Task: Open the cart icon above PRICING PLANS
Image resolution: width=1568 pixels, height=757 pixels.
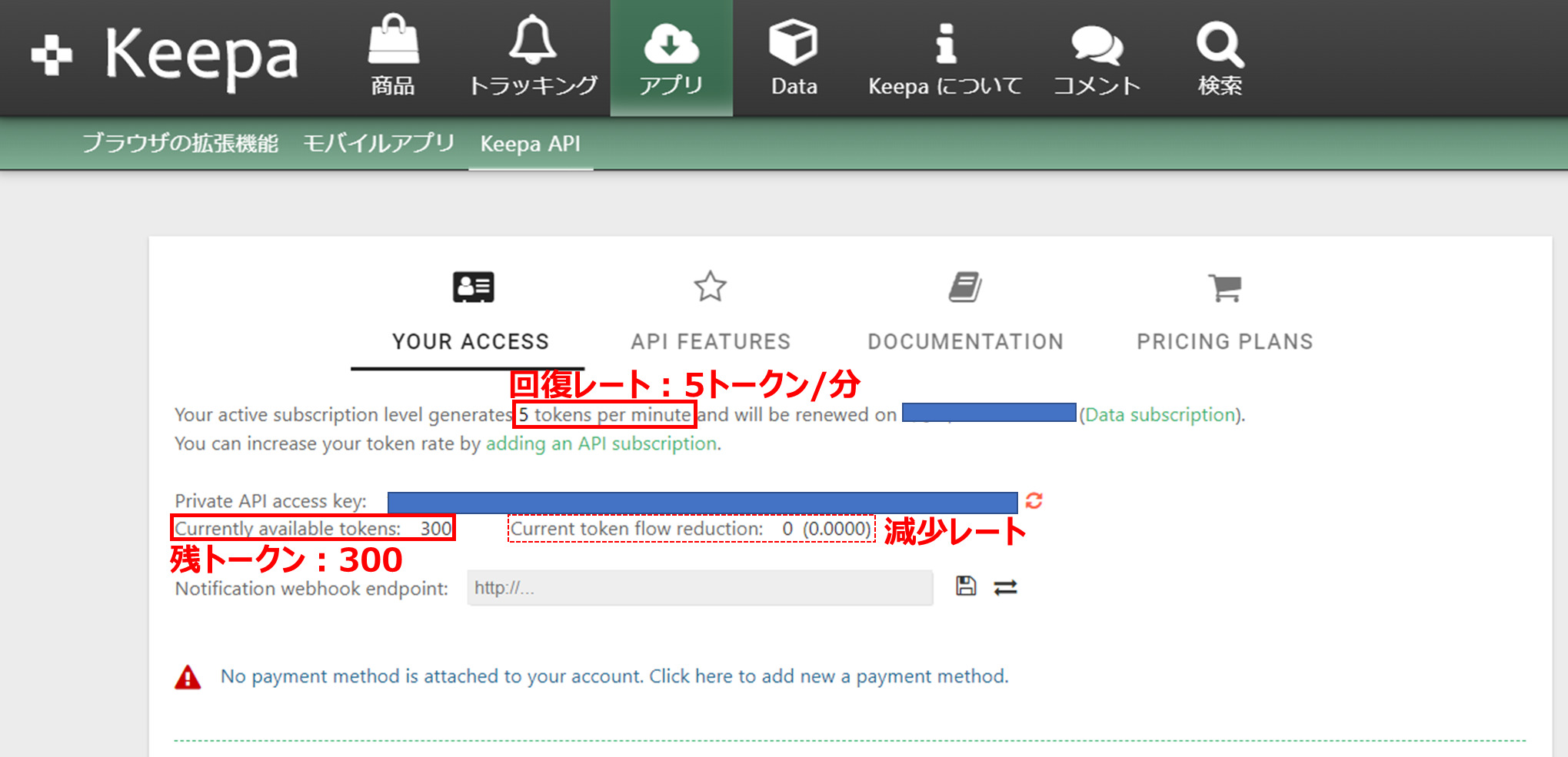Action: click(x=1223, y=286)
